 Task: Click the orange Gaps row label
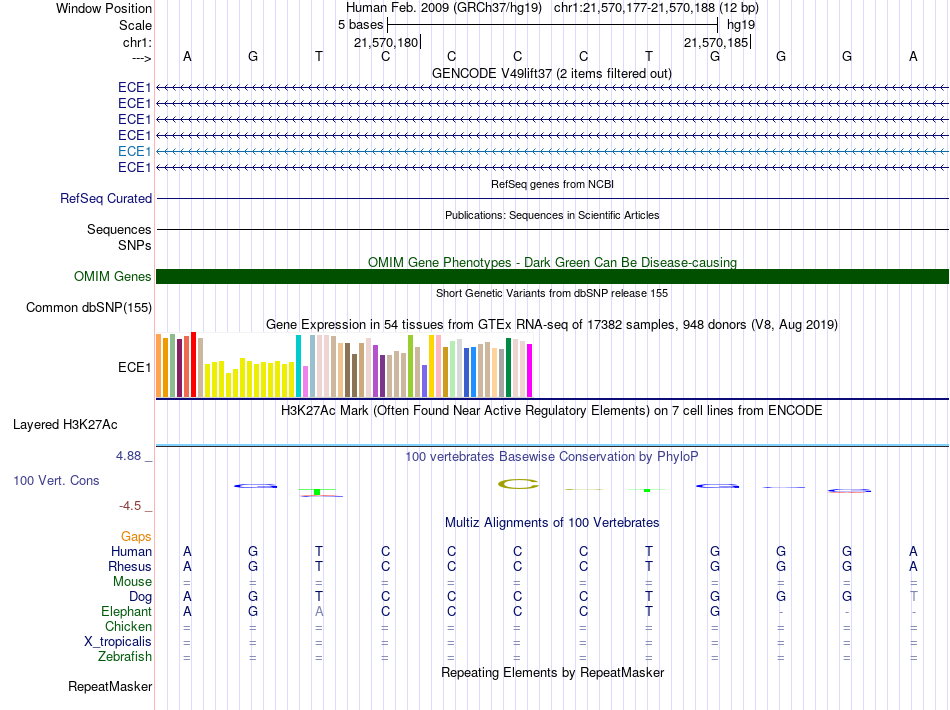(136, 537)
